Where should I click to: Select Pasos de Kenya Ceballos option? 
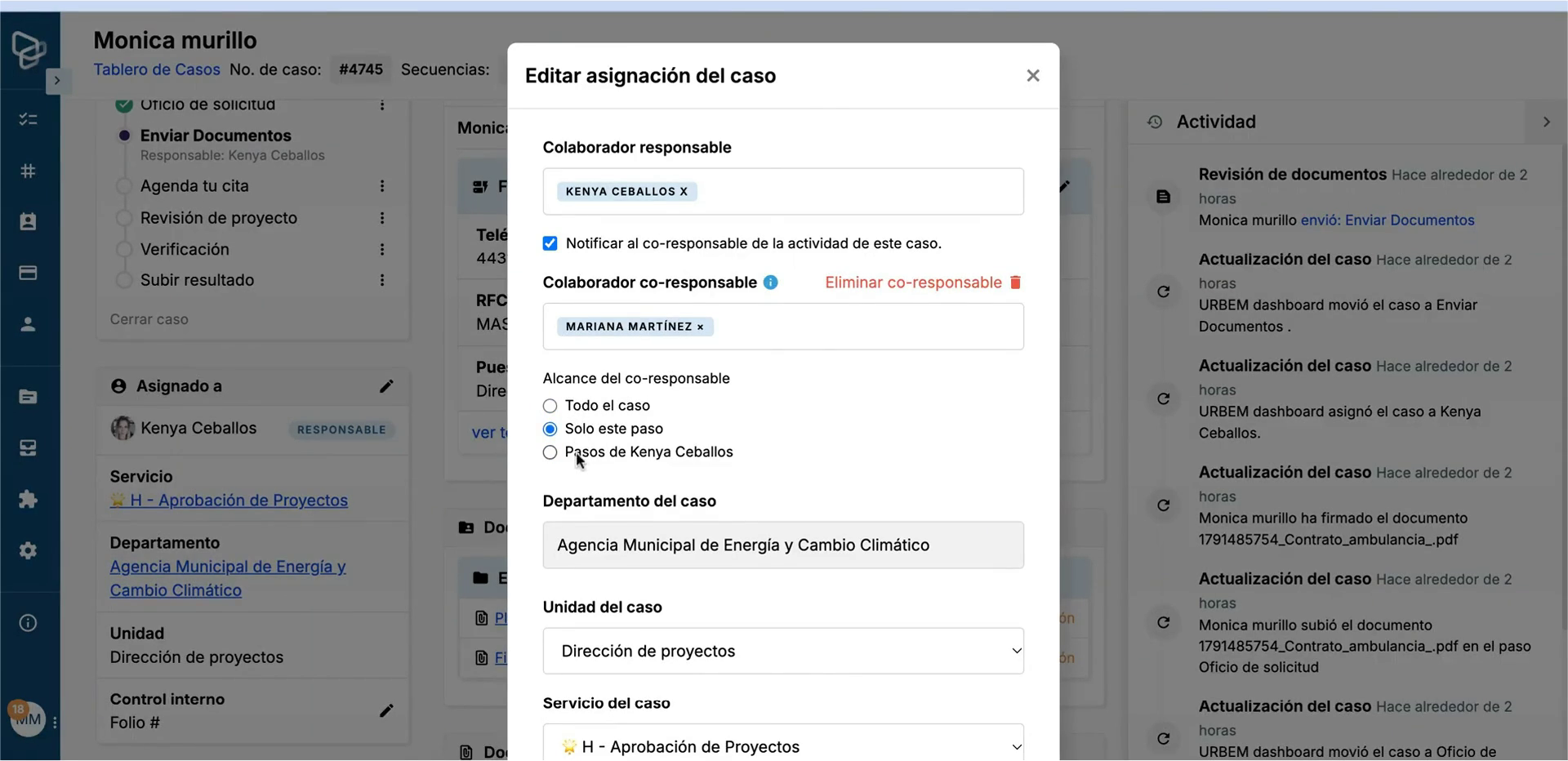pyautogui.click(x=550, y=452)
